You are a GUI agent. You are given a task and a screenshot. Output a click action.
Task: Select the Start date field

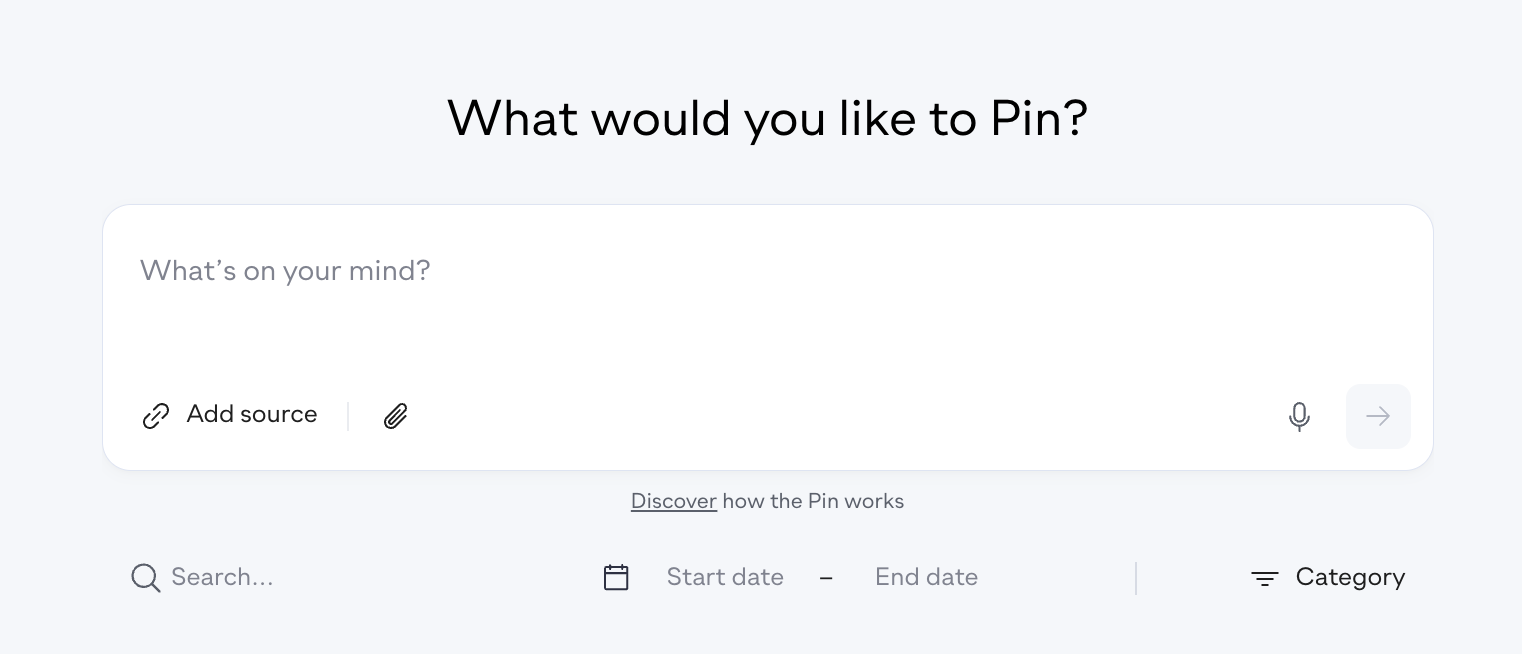(x=725, y=577)
